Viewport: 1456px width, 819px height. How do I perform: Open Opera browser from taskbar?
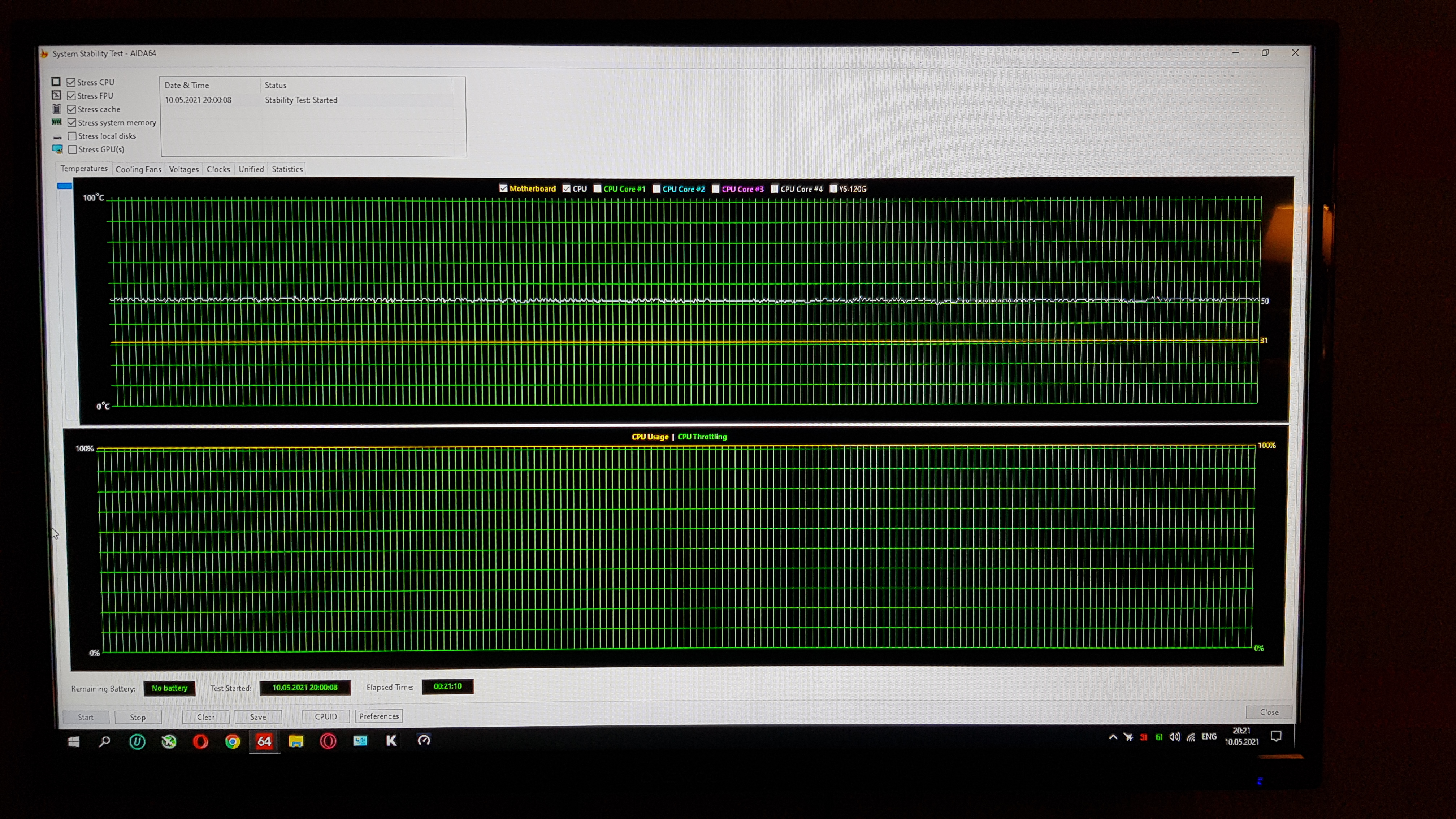200,742
